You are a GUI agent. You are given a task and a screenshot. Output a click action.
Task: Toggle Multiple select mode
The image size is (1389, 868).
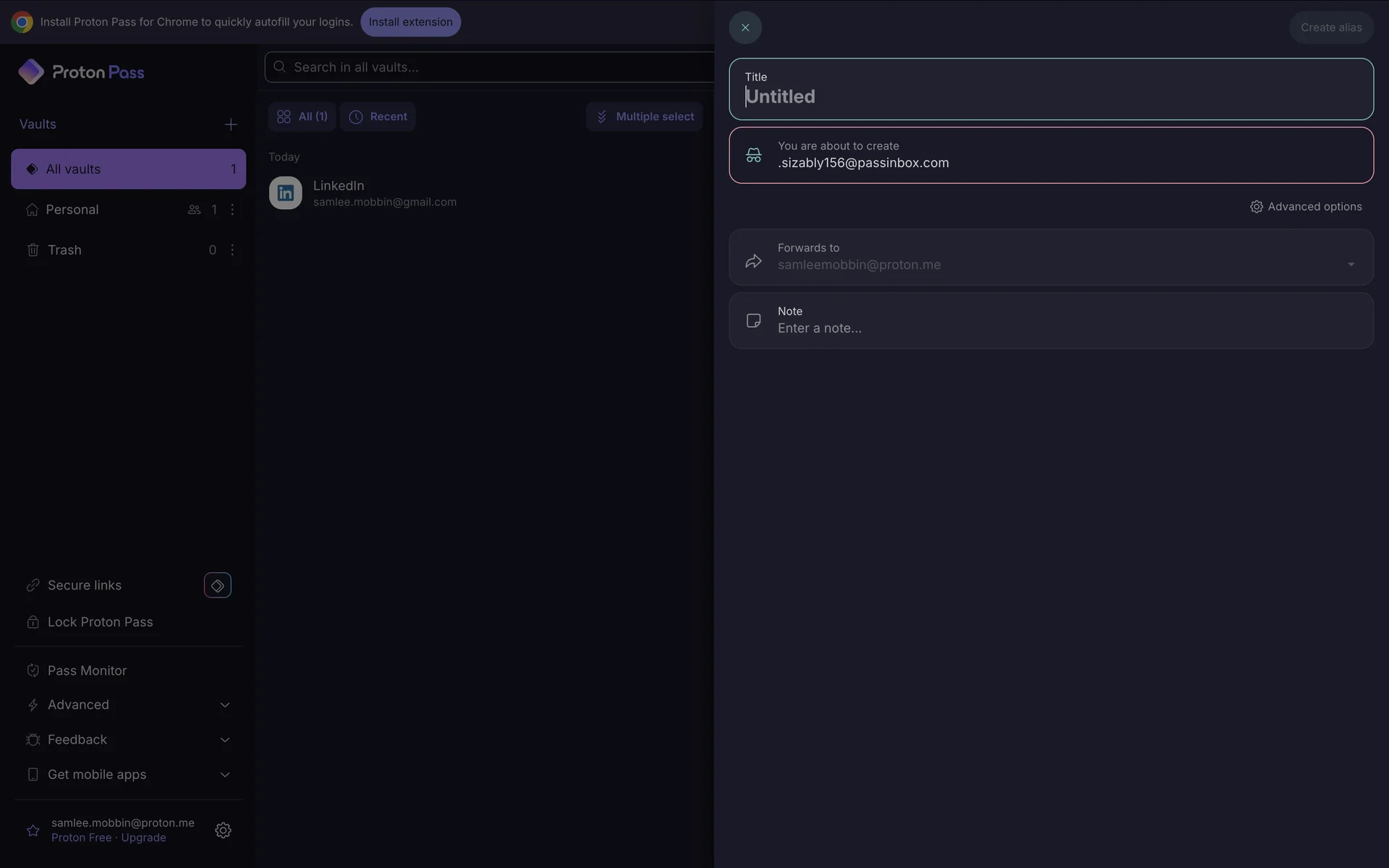coord(644,116)
